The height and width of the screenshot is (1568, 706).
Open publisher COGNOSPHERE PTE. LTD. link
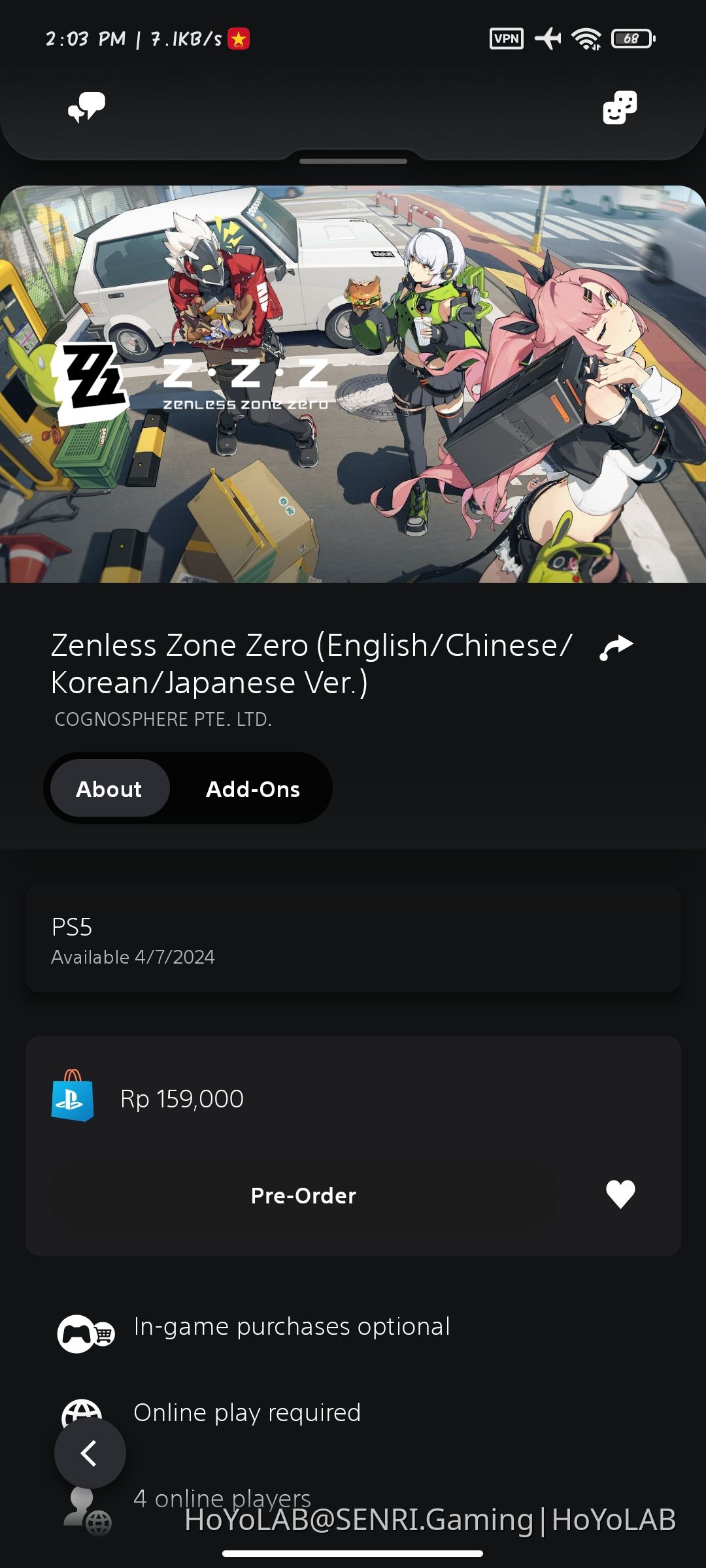click(x=163, y=719)
